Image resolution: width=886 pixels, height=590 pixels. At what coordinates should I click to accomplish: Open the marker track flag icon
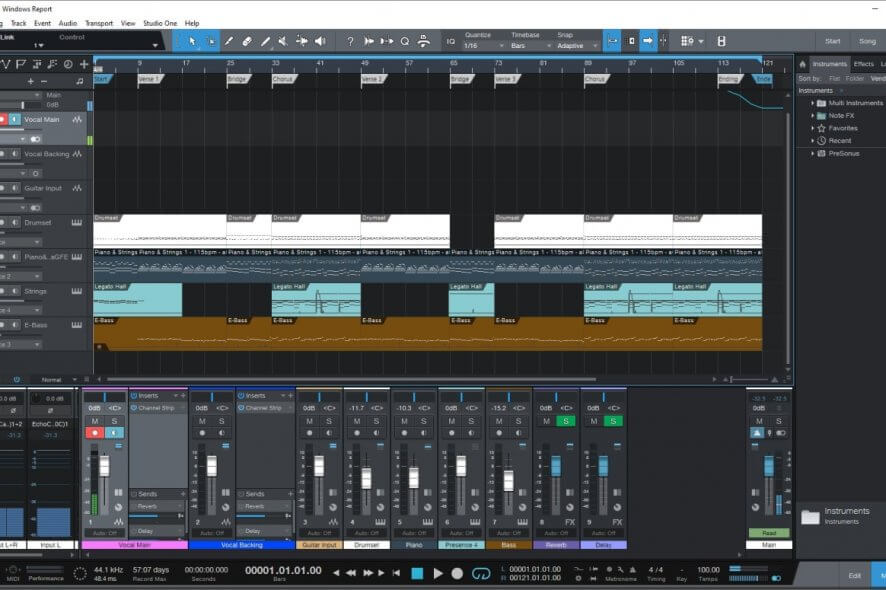21,64
